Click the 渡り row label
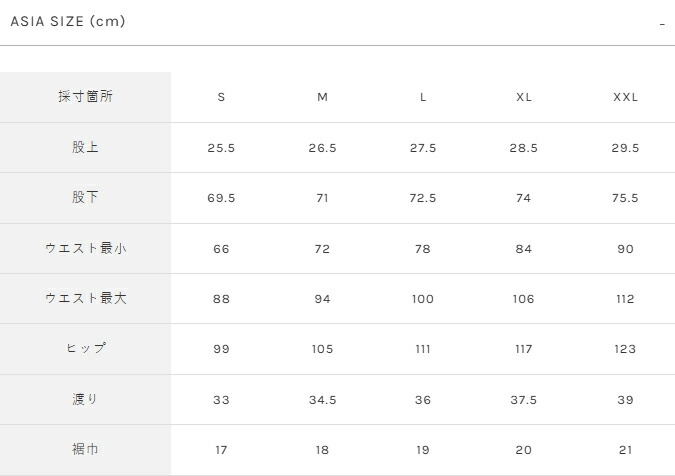Viewport: 675px width, 476px height. [x=85, y=399]
